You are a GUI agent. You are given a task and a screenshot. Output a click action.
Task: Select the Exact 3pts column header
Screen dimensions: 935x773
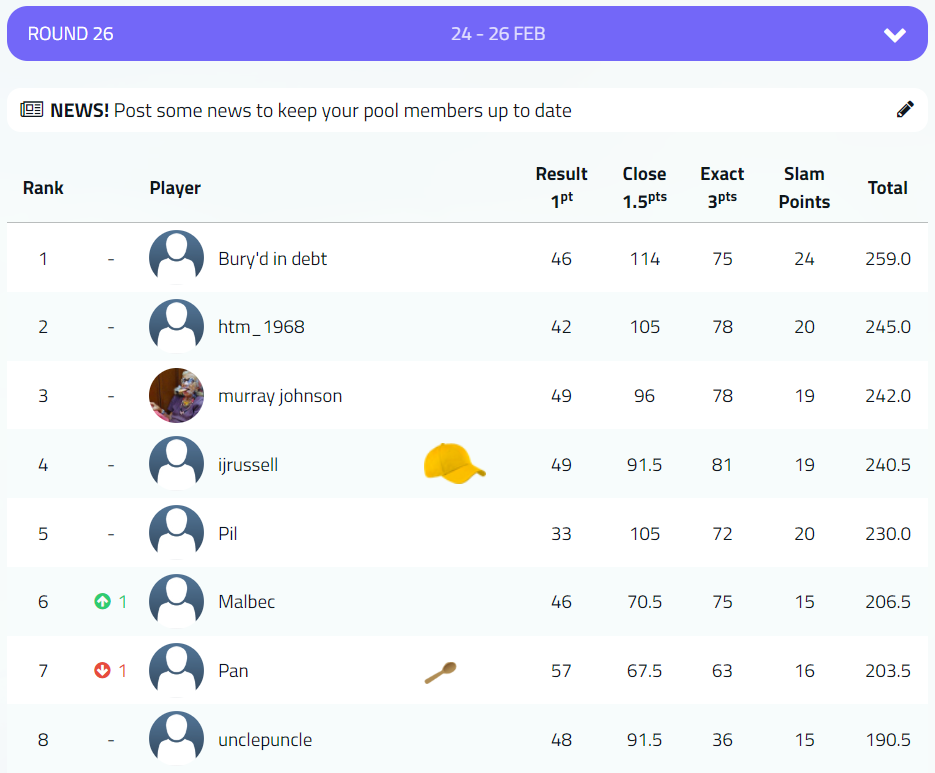point(722,188)
